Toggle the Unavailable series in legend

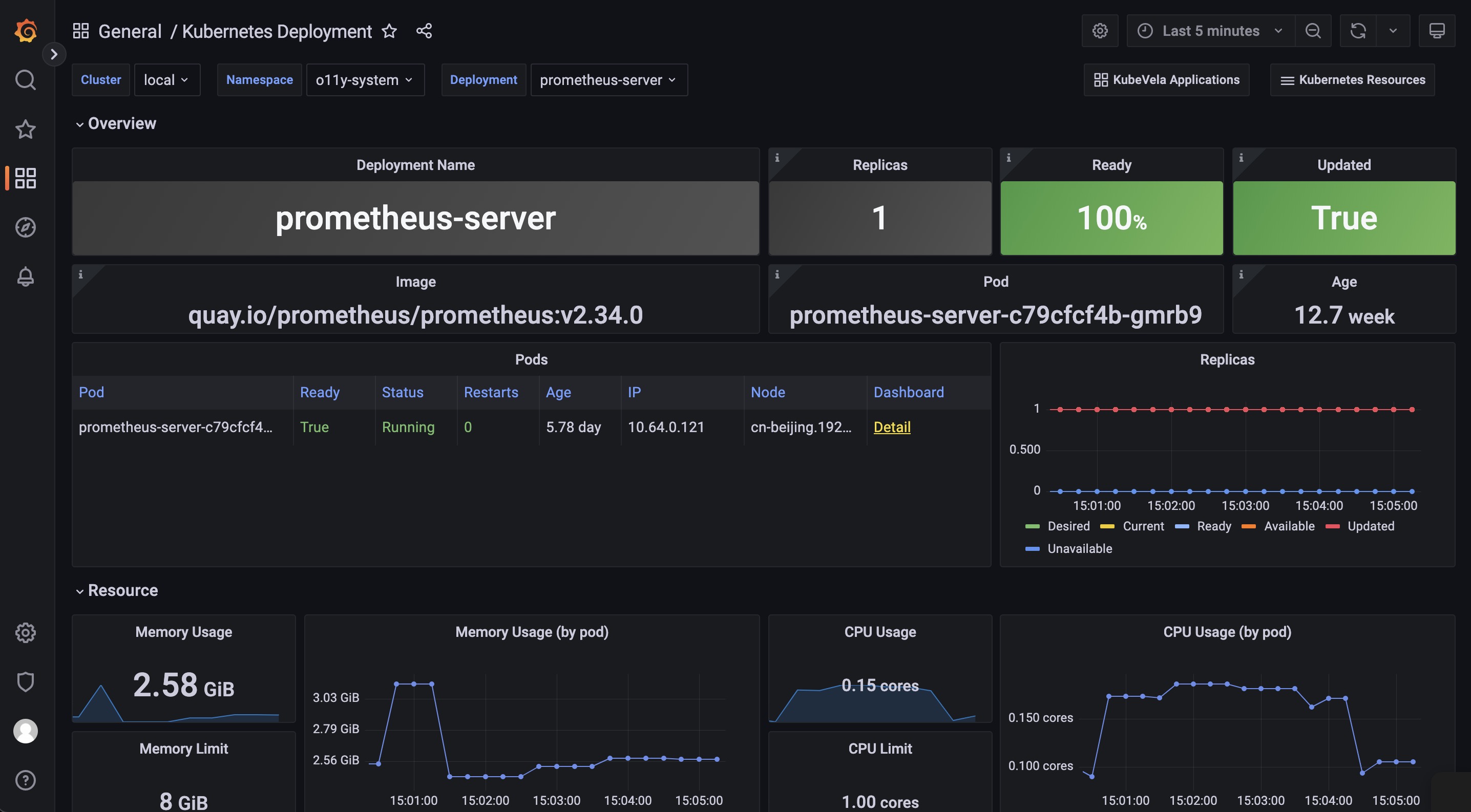1079,548
